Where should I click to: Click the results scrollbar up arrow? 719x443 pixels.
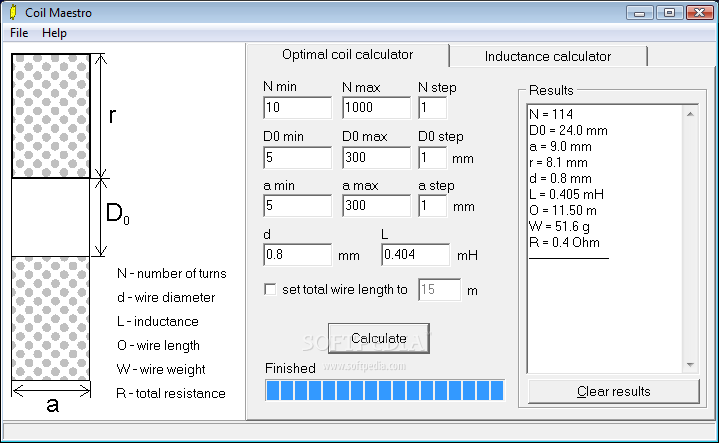click(x=690, y=114)
